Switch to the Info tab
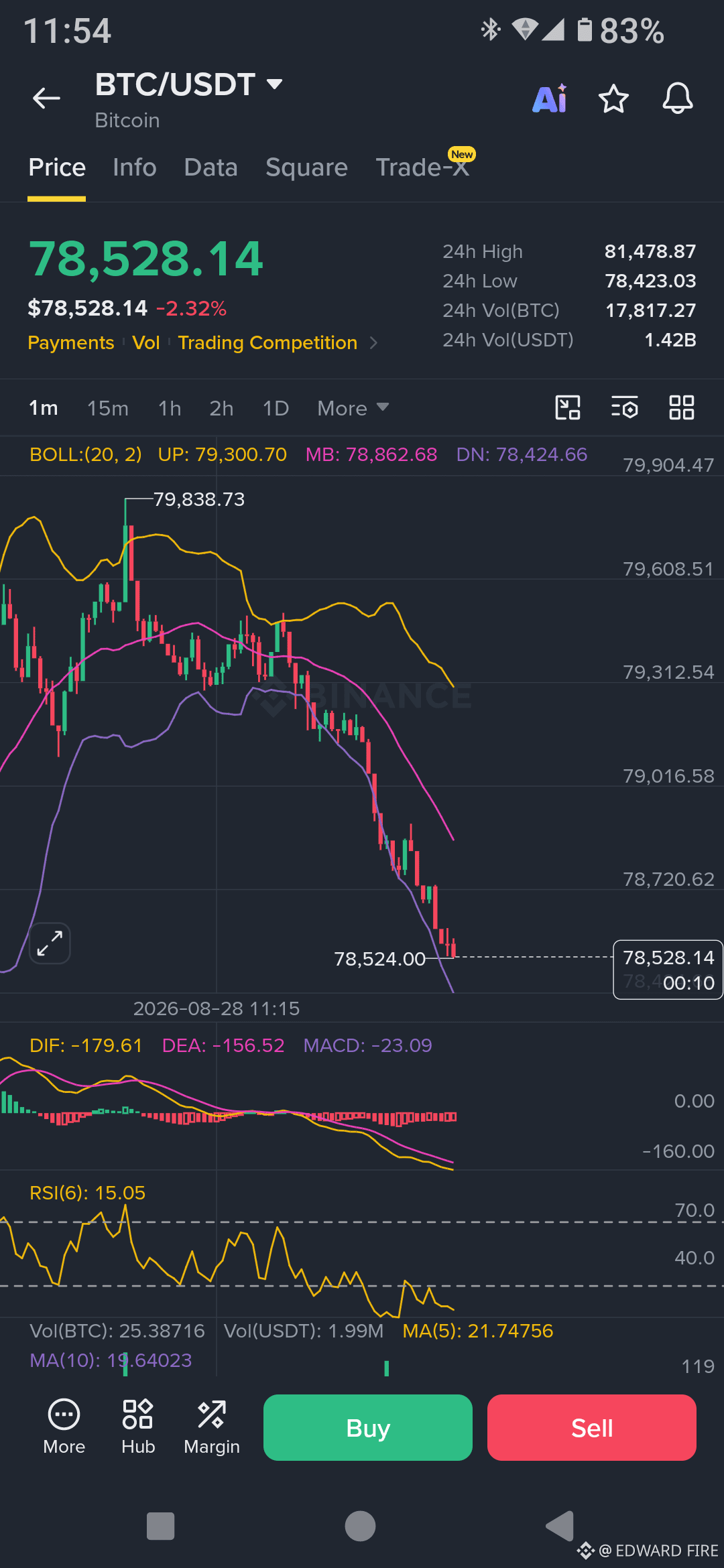 pyautogui.click(x=135, y=168)
